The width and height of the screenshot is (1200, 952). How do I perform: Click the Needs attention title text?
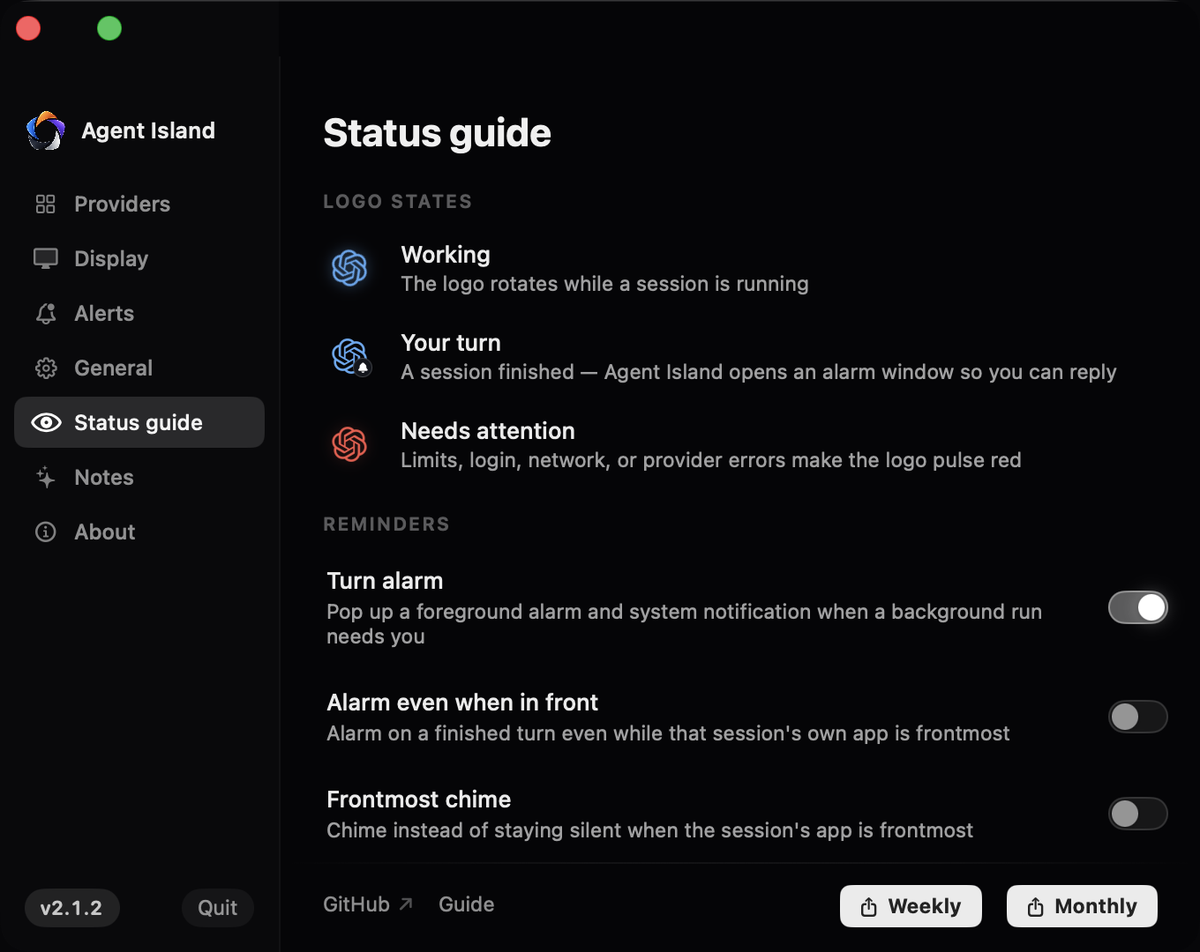click(x=488, y=431)
